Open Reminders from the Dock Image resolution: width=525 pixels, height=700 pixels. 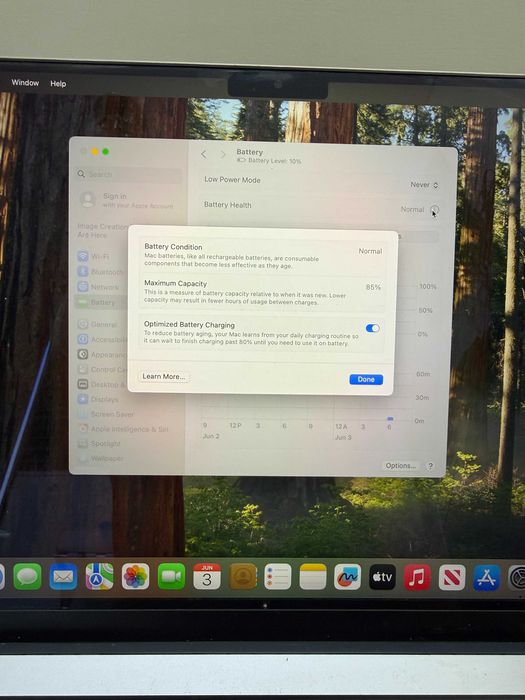click(277, 576)
